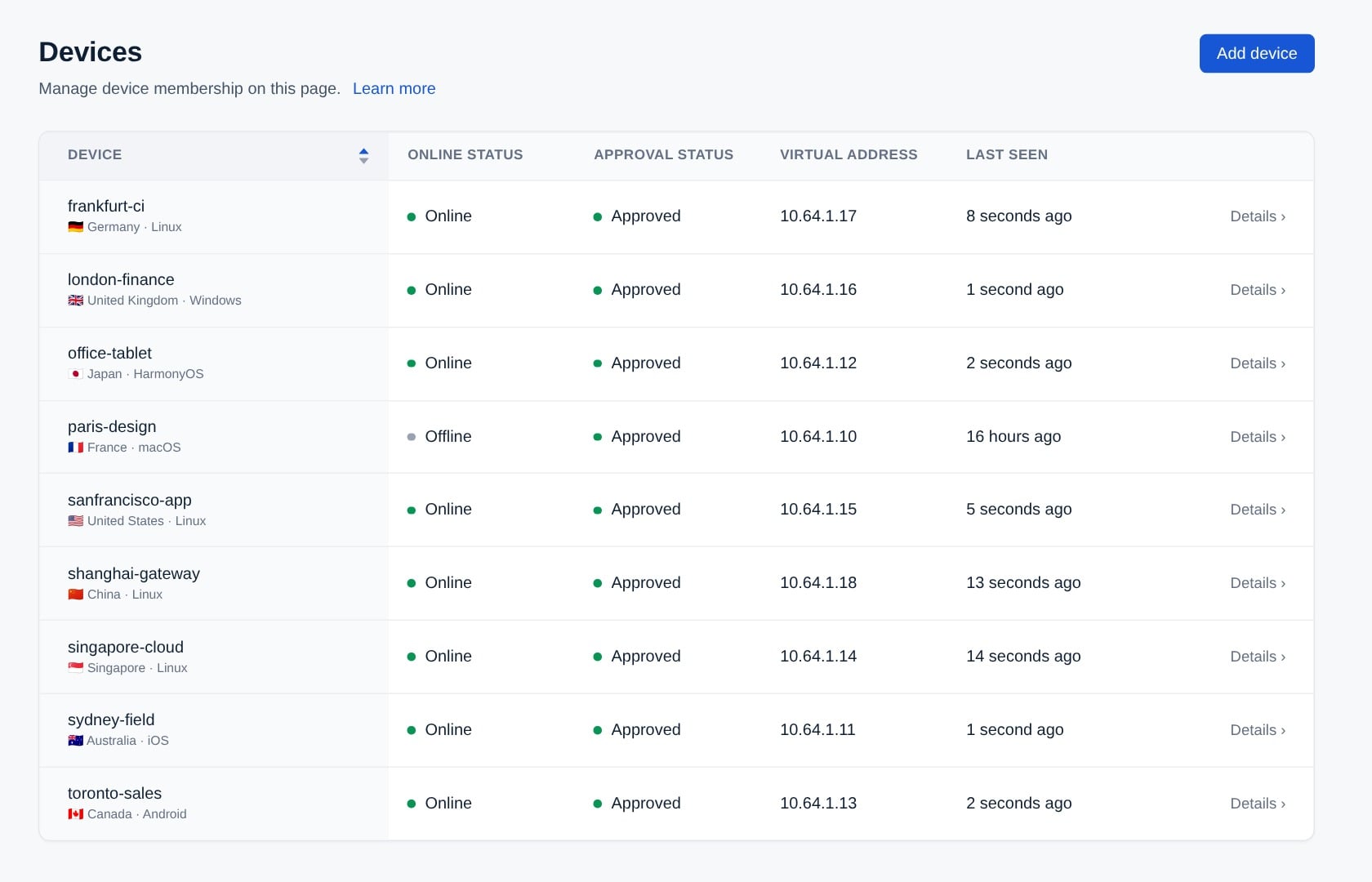Click the Offline status of paris-design
Viewport: 1372px width, 882px height.
click(439, 436)
